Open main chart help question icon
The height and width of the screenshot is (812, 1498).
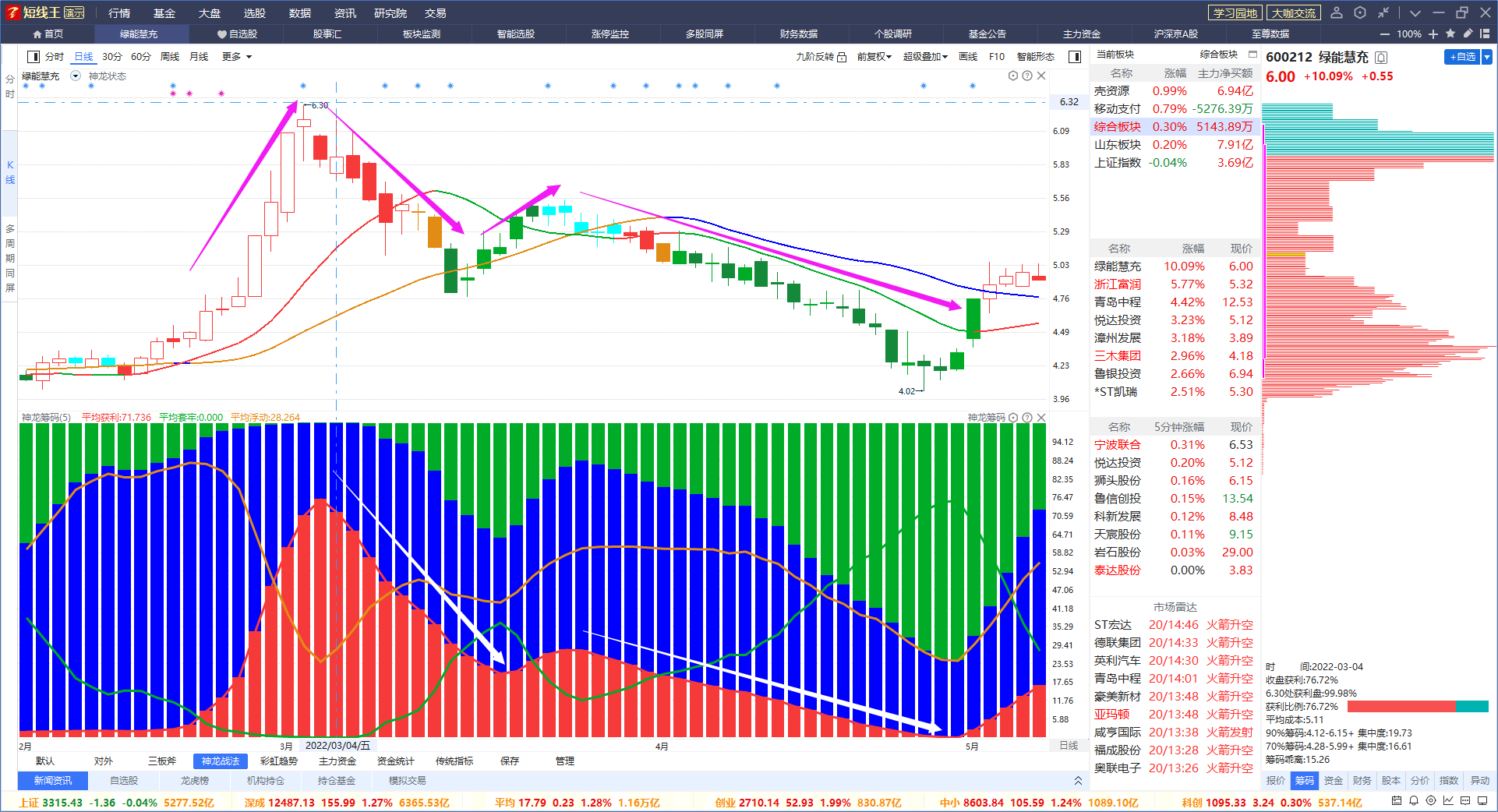pos(1027,76)
